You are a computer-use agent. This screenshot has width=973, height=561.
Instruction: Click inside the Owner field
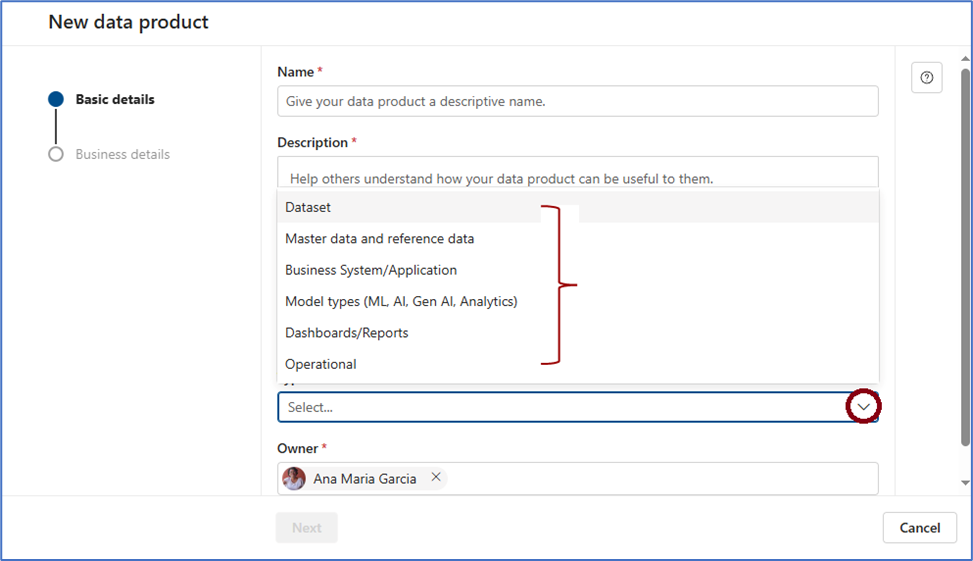click(578, 478)
